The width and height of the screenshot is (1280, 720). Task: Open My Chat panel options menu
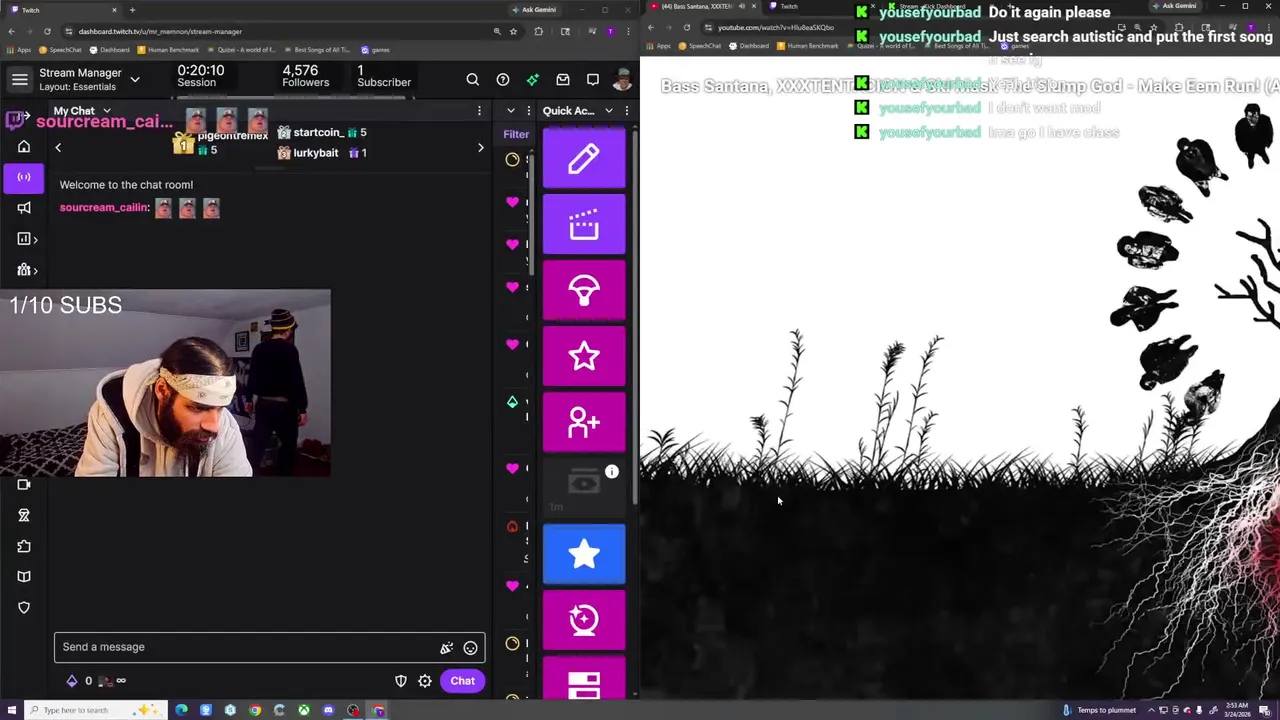tap(479, 111)
